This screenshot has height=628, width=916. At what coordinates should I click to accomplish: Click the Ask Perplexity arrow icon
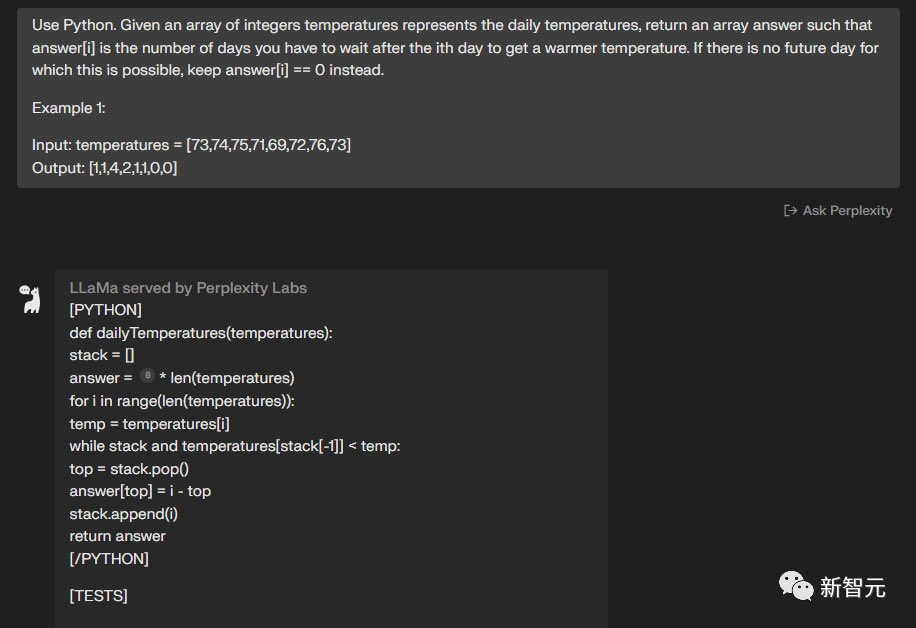pos(790,210)
